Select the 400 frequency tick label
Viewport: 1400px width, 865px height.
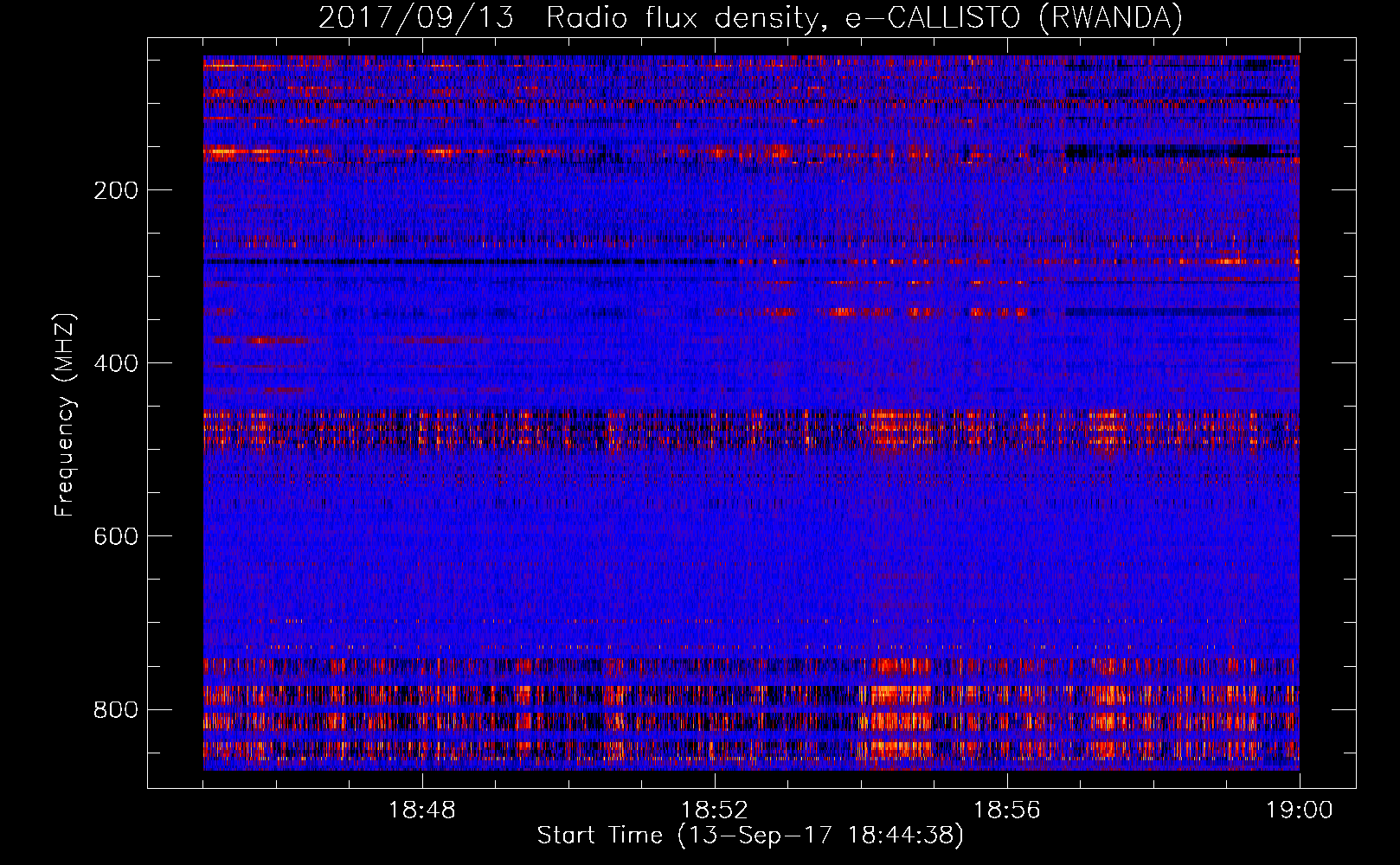pos(116,363)
